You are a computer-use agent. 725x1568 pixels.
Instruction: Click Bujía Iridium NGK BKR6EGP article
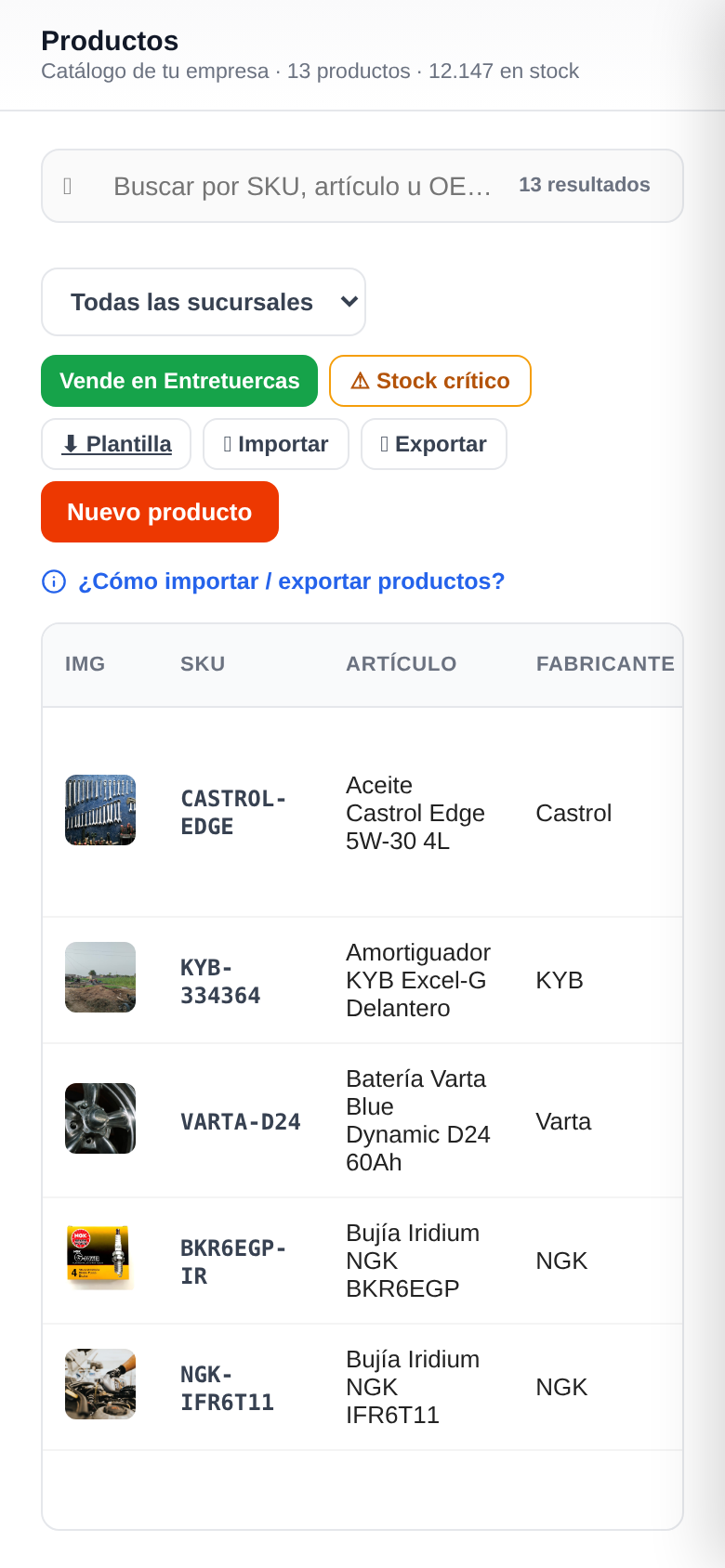pyautogui.click(x=413, y=1261)
